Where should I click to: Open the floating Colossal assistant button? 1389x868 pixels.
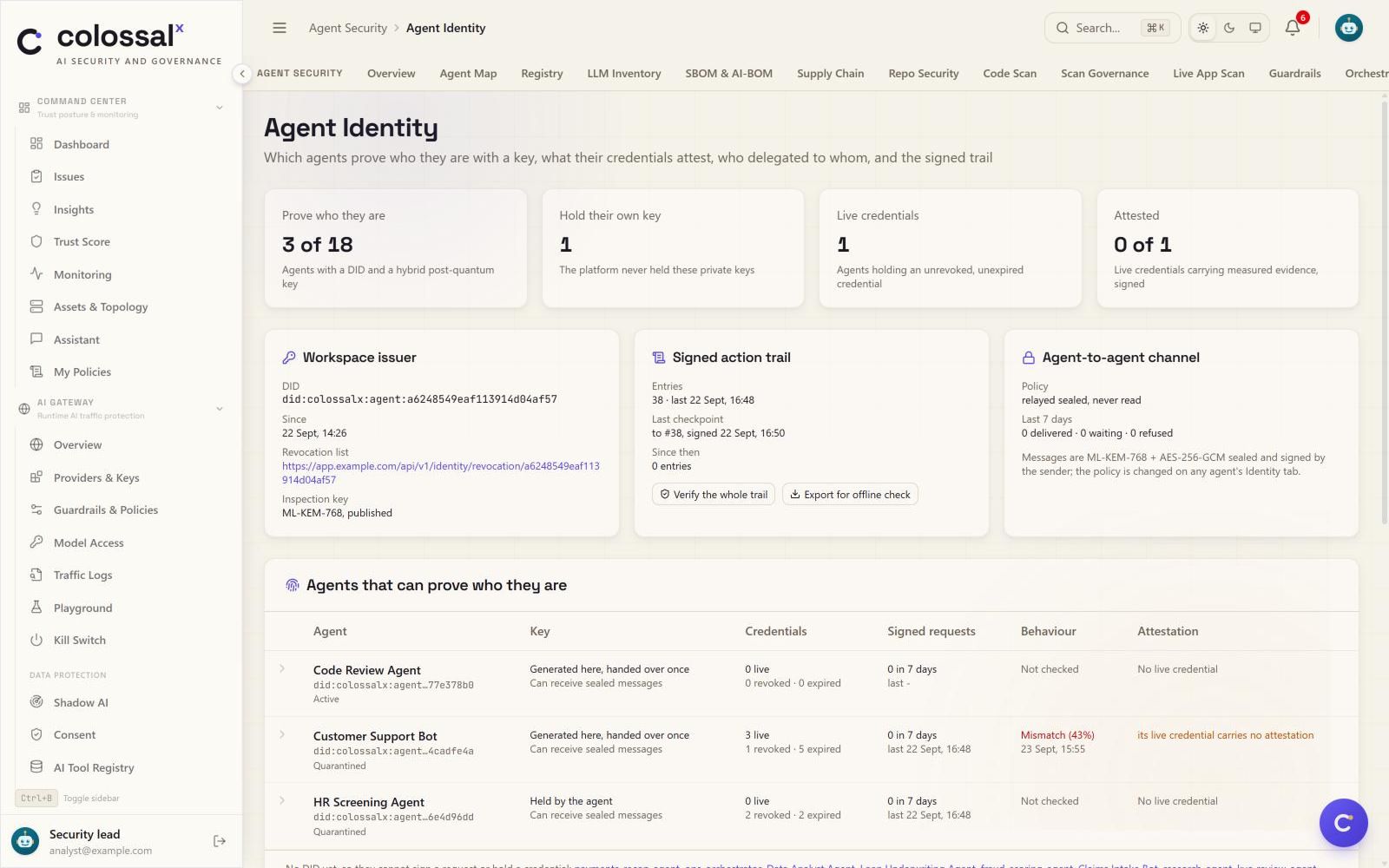point(1343,823)
